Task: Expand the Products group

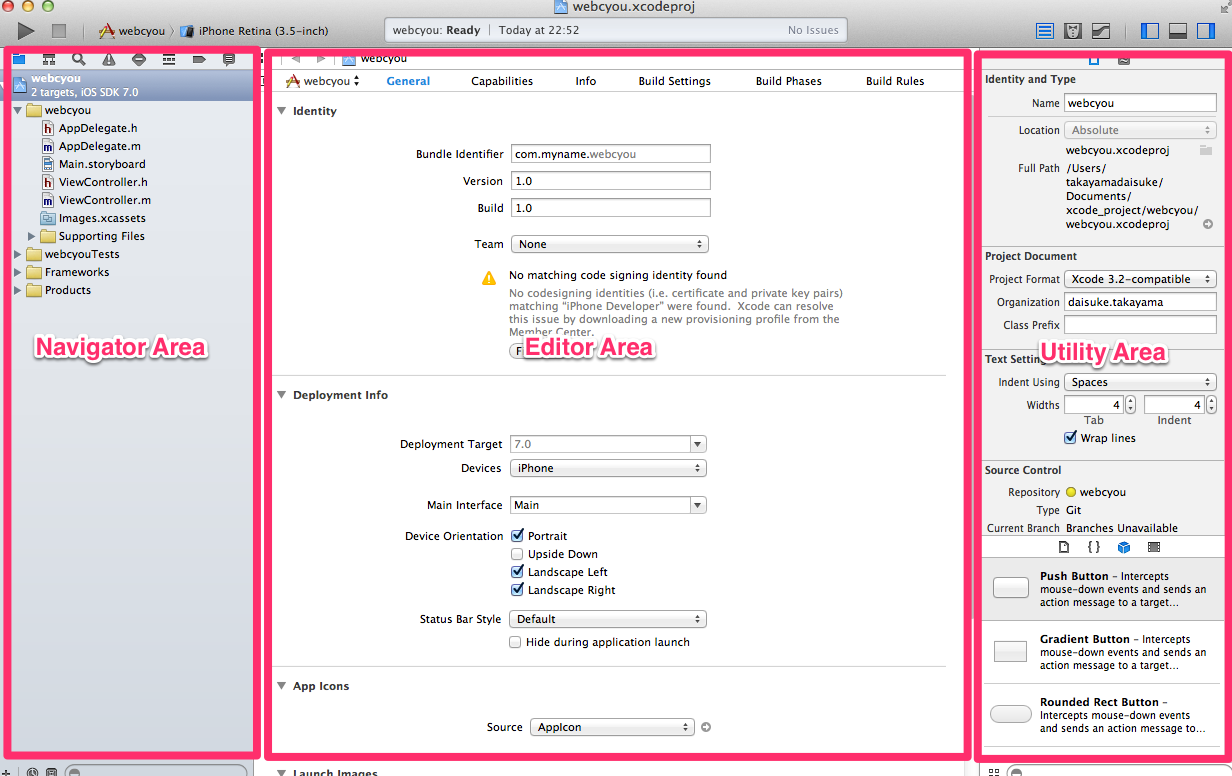Action: pos(18,290)
